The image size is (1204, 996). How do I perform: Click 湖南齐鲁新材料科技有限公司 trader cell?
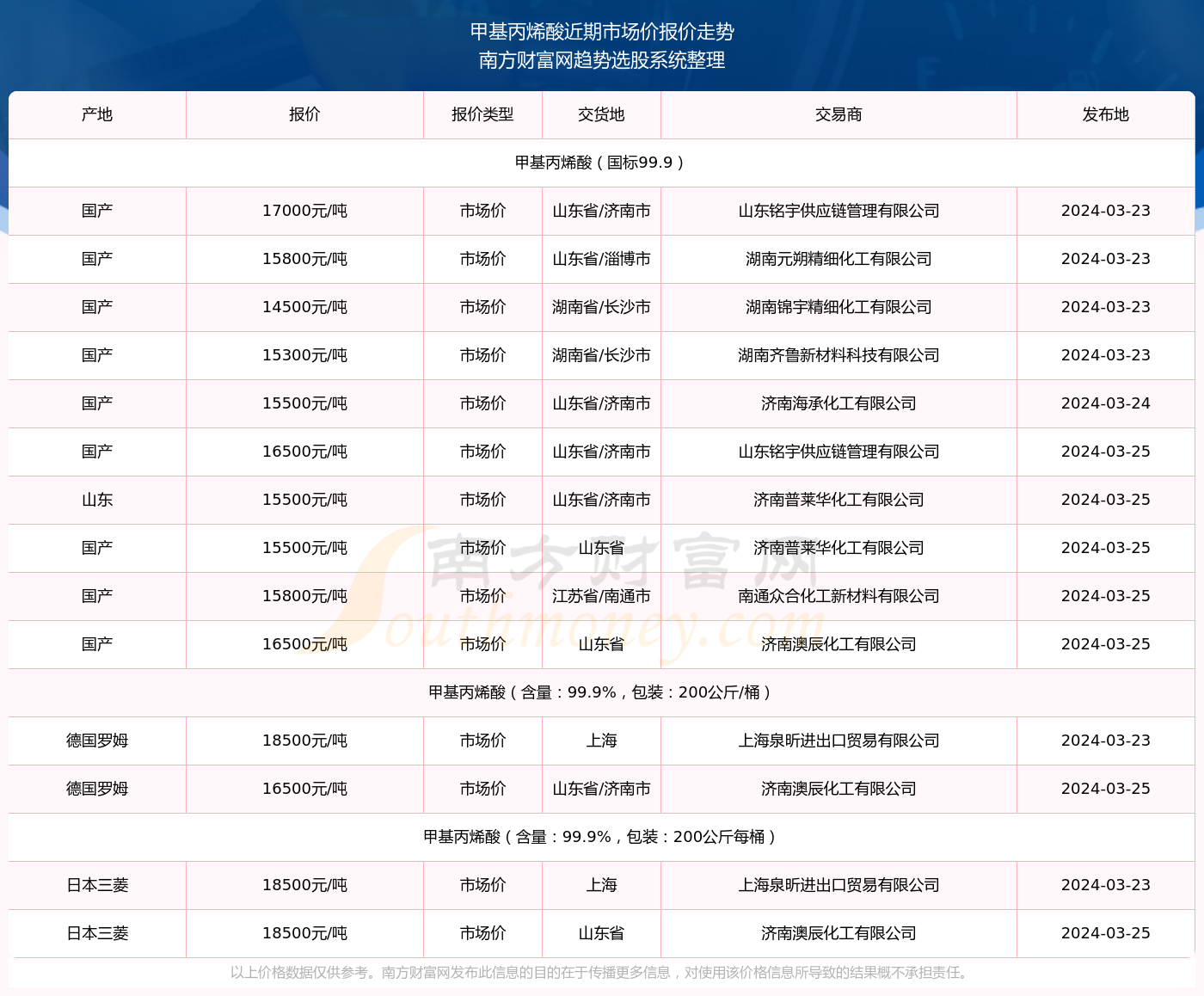(838, 355)
